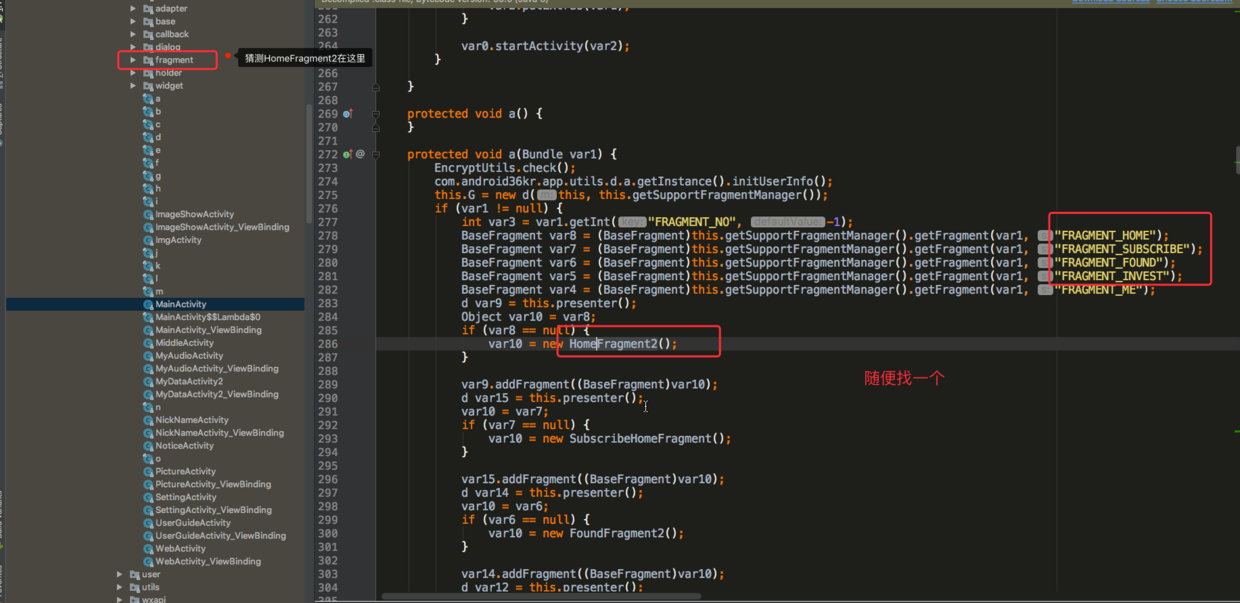This screenshot has height=603, width=1240.
Task: Select MainActivity$$Lambda$0 in the project tree
Action: [x=207, y=317]
